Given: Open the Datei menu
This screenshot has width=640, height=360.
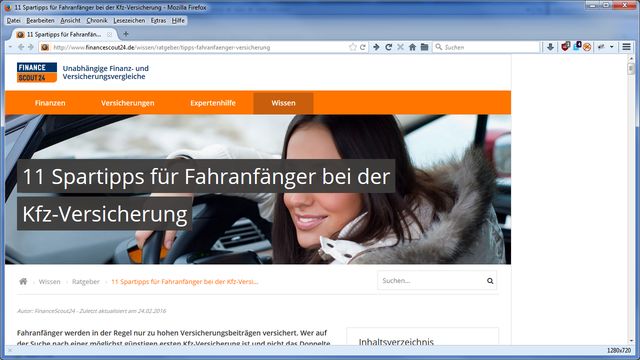Looking at the screenshot, I should (x=13, y=20).
